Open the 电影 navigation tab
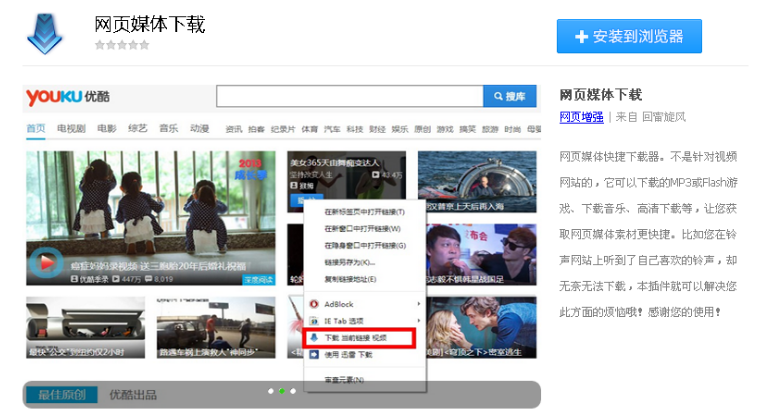The width and height of the screenshot is (767, 417). point(107,129)
